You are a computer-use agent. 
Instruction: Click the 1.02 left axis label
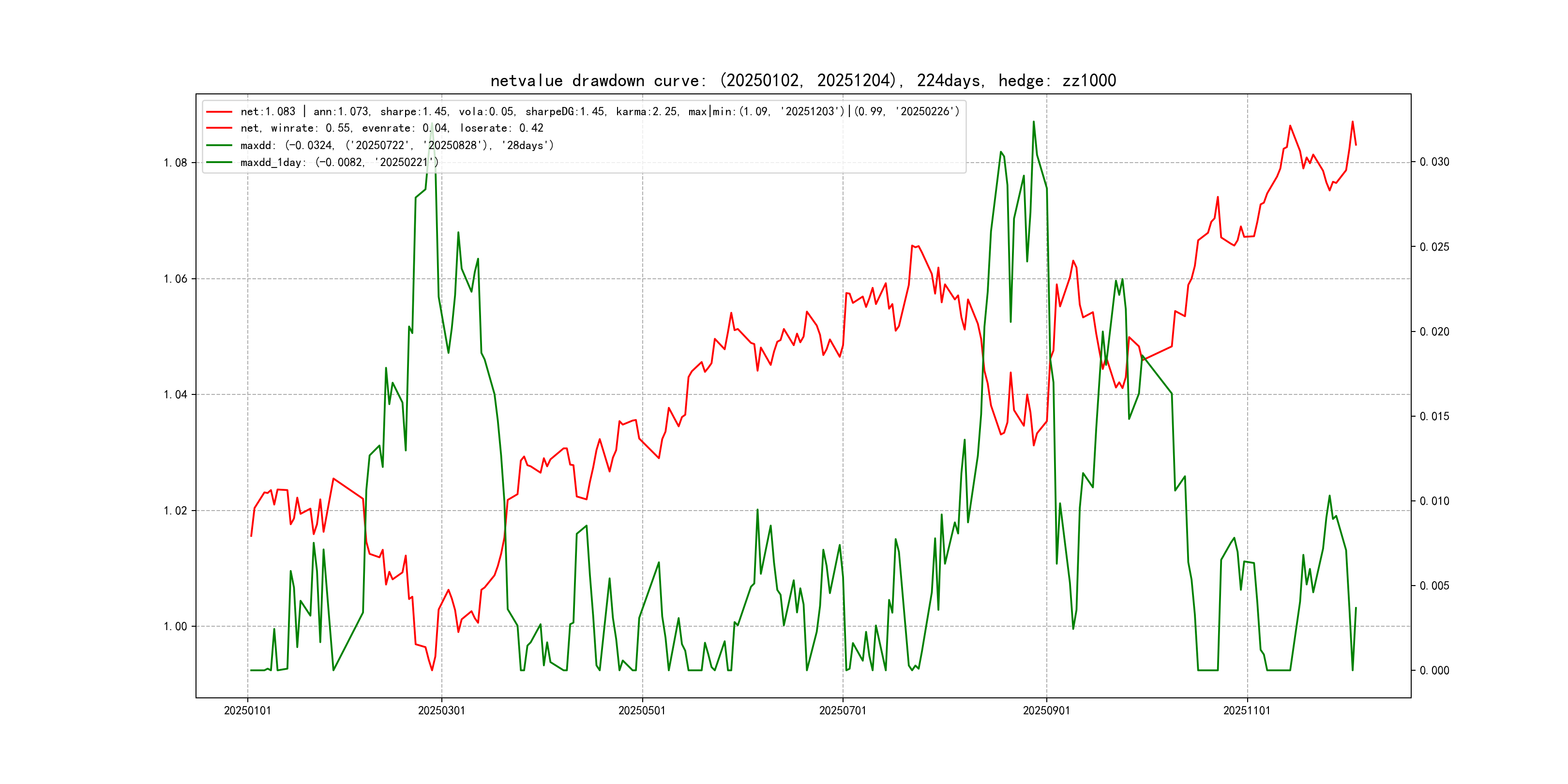(175, 510)
